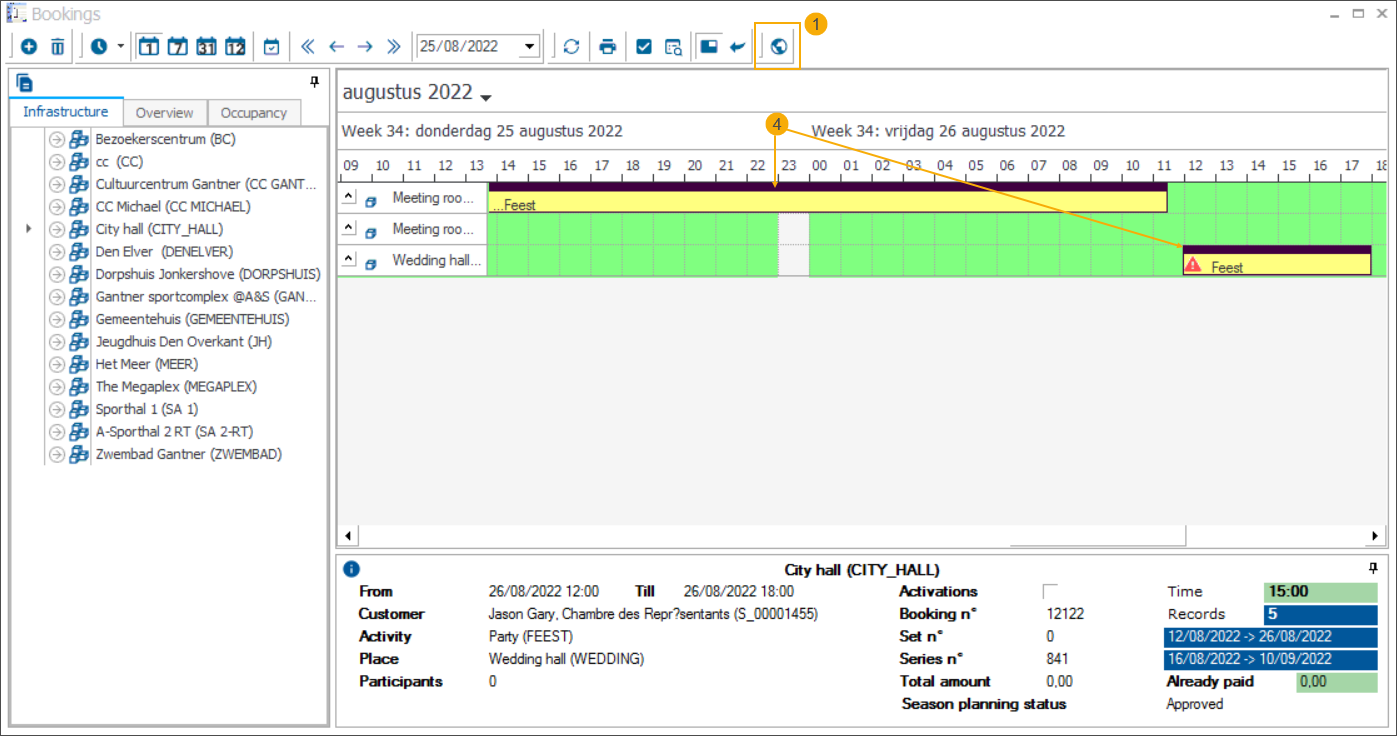Click the blue Records value 5
Viewport: 1397px width, 736px height.
(1320, 615)
